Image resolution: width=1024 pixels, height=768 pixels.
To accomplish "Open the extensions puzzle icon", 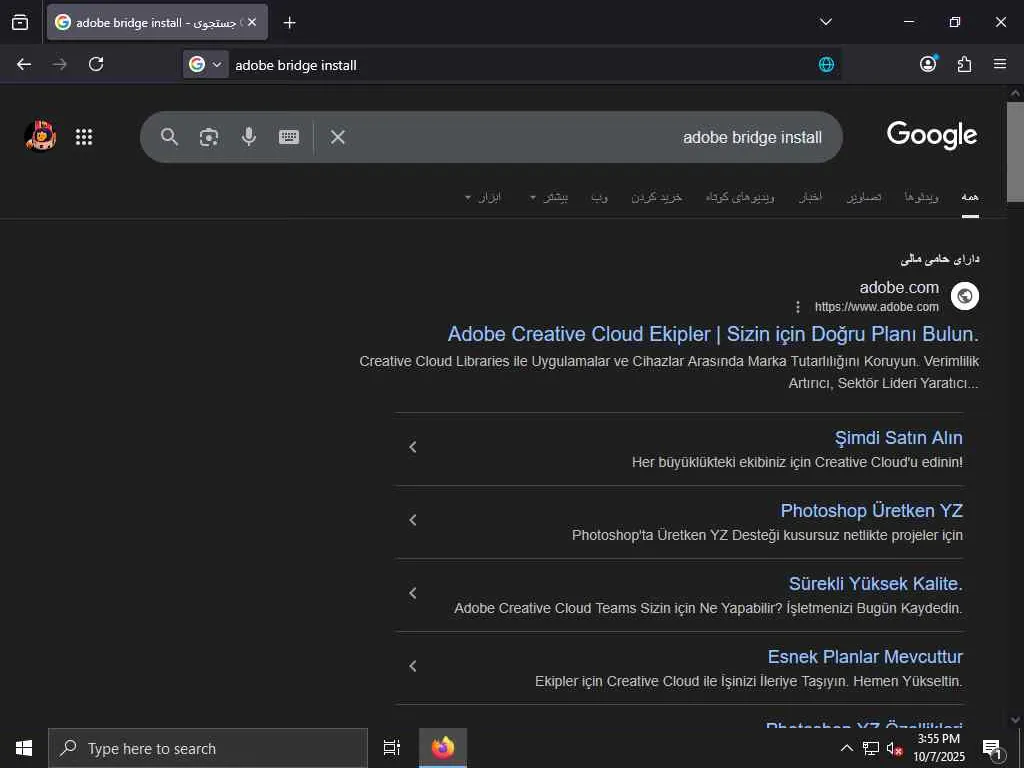I will (x=964, y=64).
